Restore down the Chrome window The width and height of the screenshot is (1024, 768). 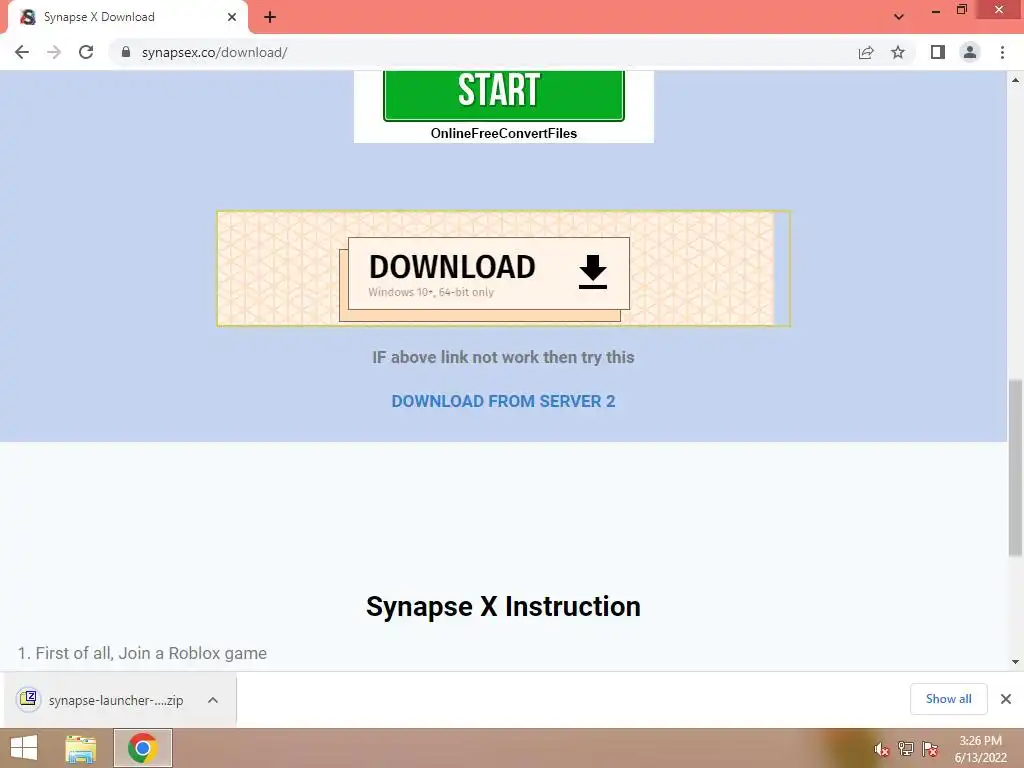coord(962,9)
